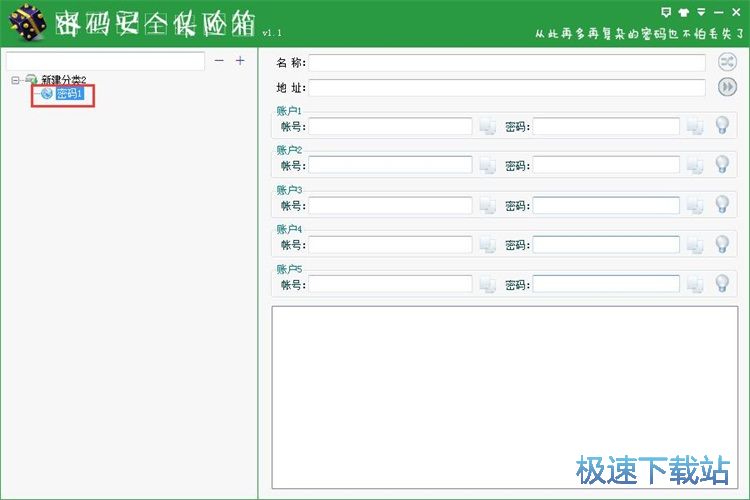Viewport: 750px width, 500px height.
Task: Click the minus button to remove an entry
Action: 219,61
